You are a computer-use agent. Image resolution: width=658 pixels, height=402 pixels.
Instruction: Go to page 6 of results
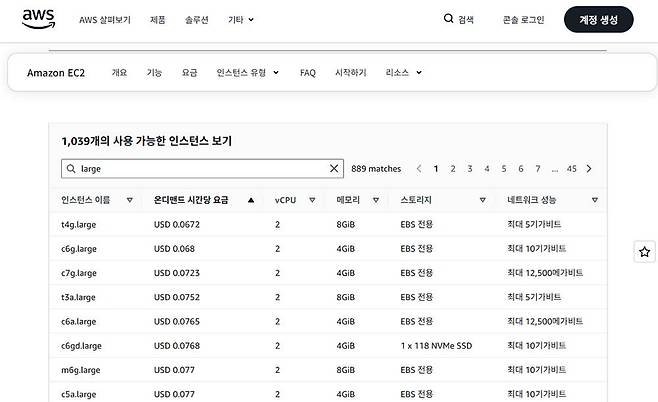521,169
